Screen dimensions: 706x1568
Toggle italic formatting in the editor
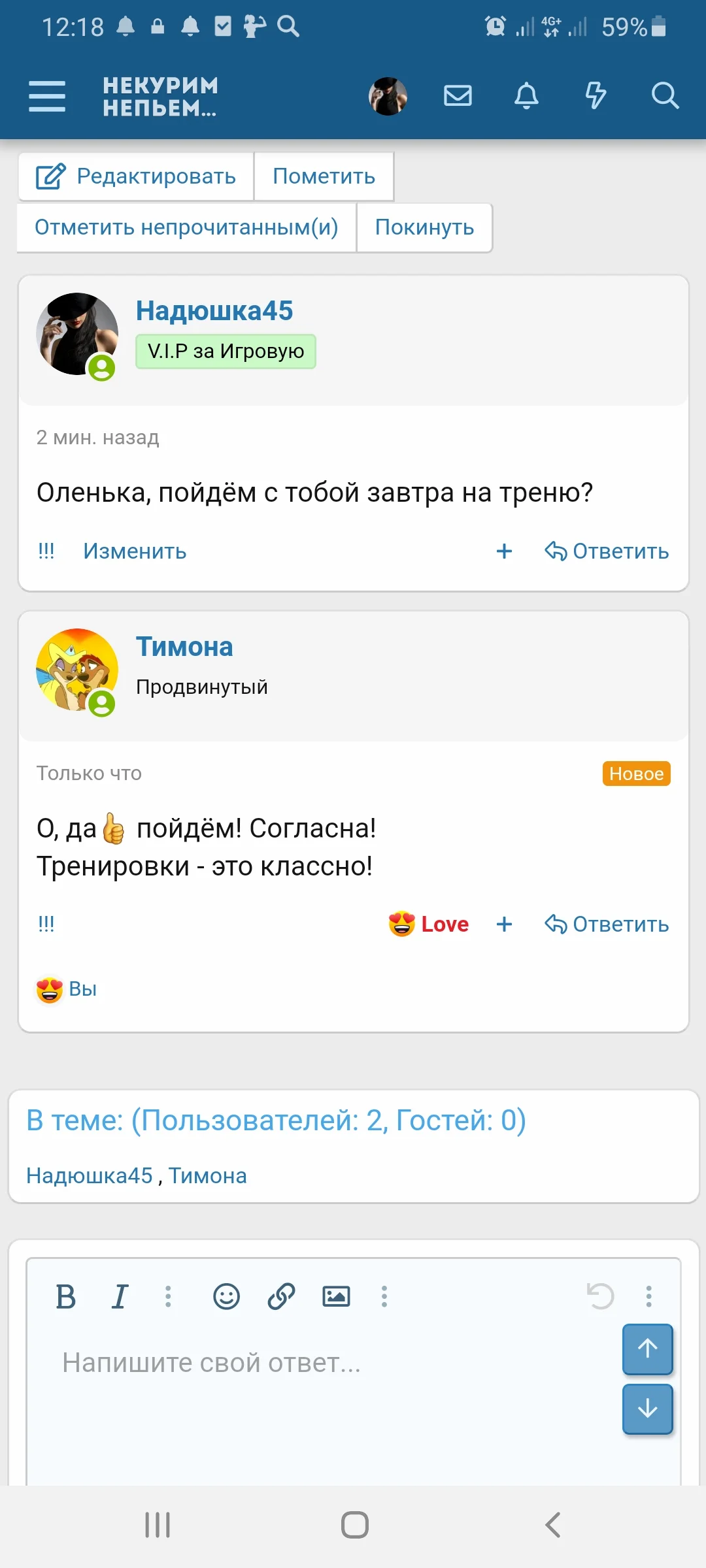click(x=120, y=1296)
